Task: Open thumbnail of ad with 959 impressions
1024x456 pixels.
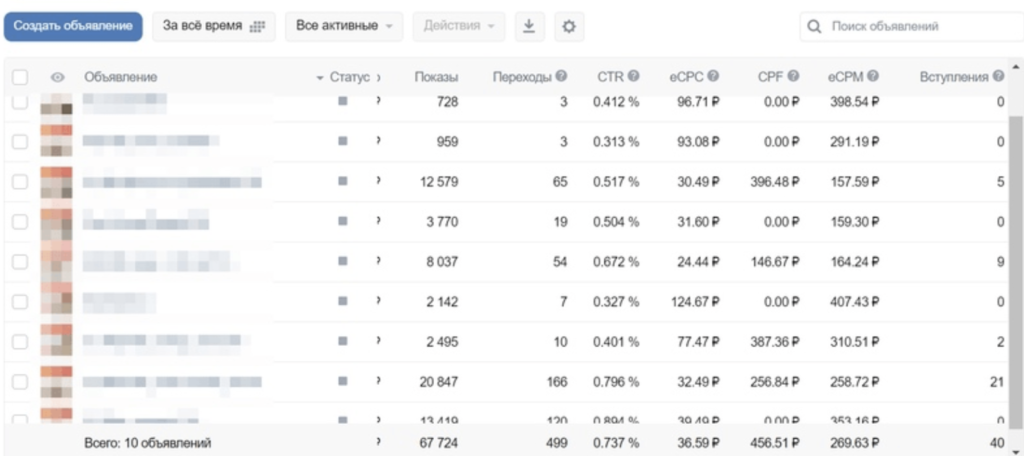Action: [x=57, y=141]
